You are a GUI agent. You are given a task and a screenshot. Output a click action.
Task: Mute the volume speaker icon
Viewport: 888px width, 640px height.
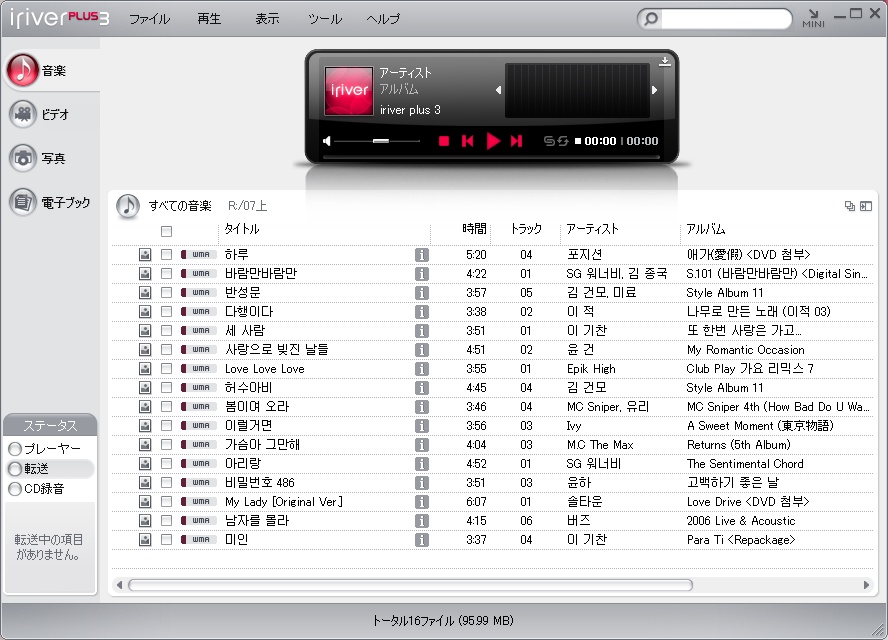[327, 141]
